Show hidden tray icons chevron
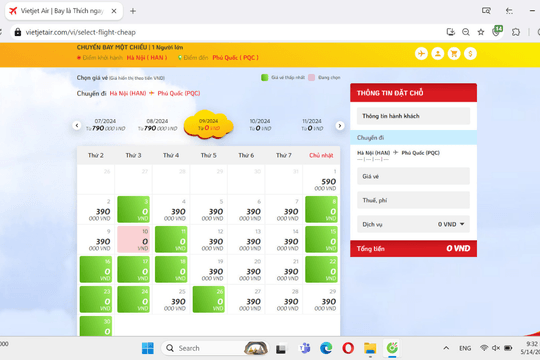This screenshot has width=540, height=360. coord(446,348)
